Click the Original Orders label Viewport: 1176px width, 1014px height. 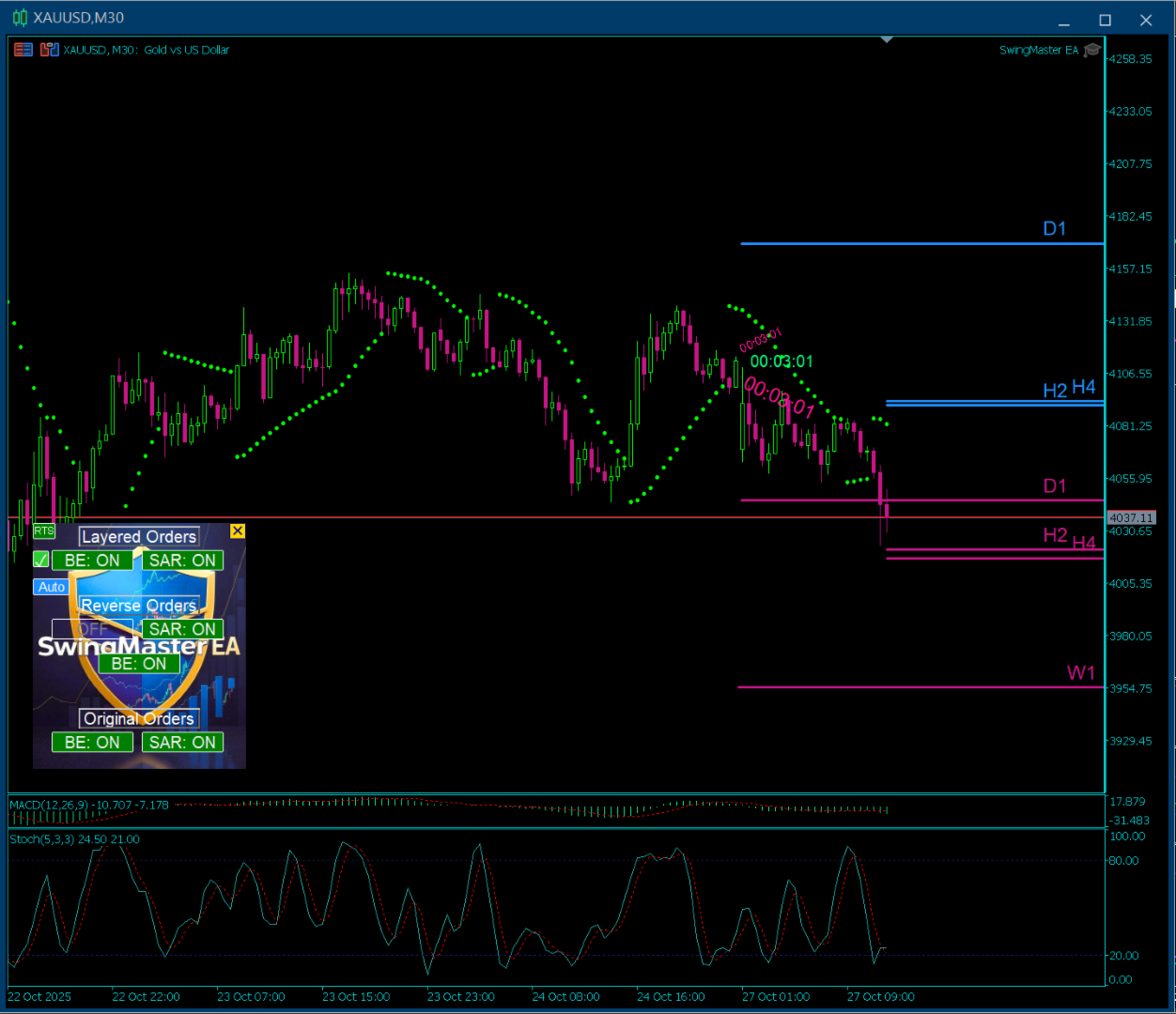(x=139, y=719)
